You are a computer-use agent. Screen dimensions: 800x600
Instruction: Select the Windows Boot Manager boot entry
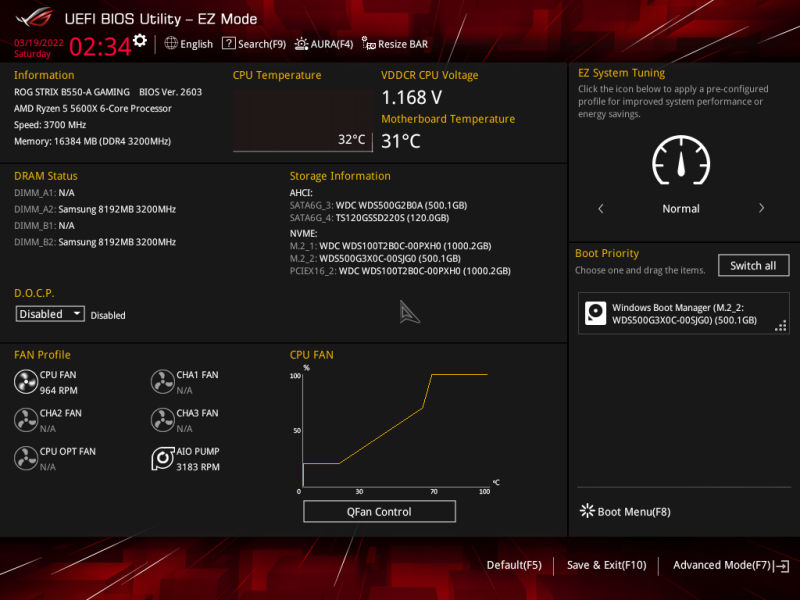683,314
